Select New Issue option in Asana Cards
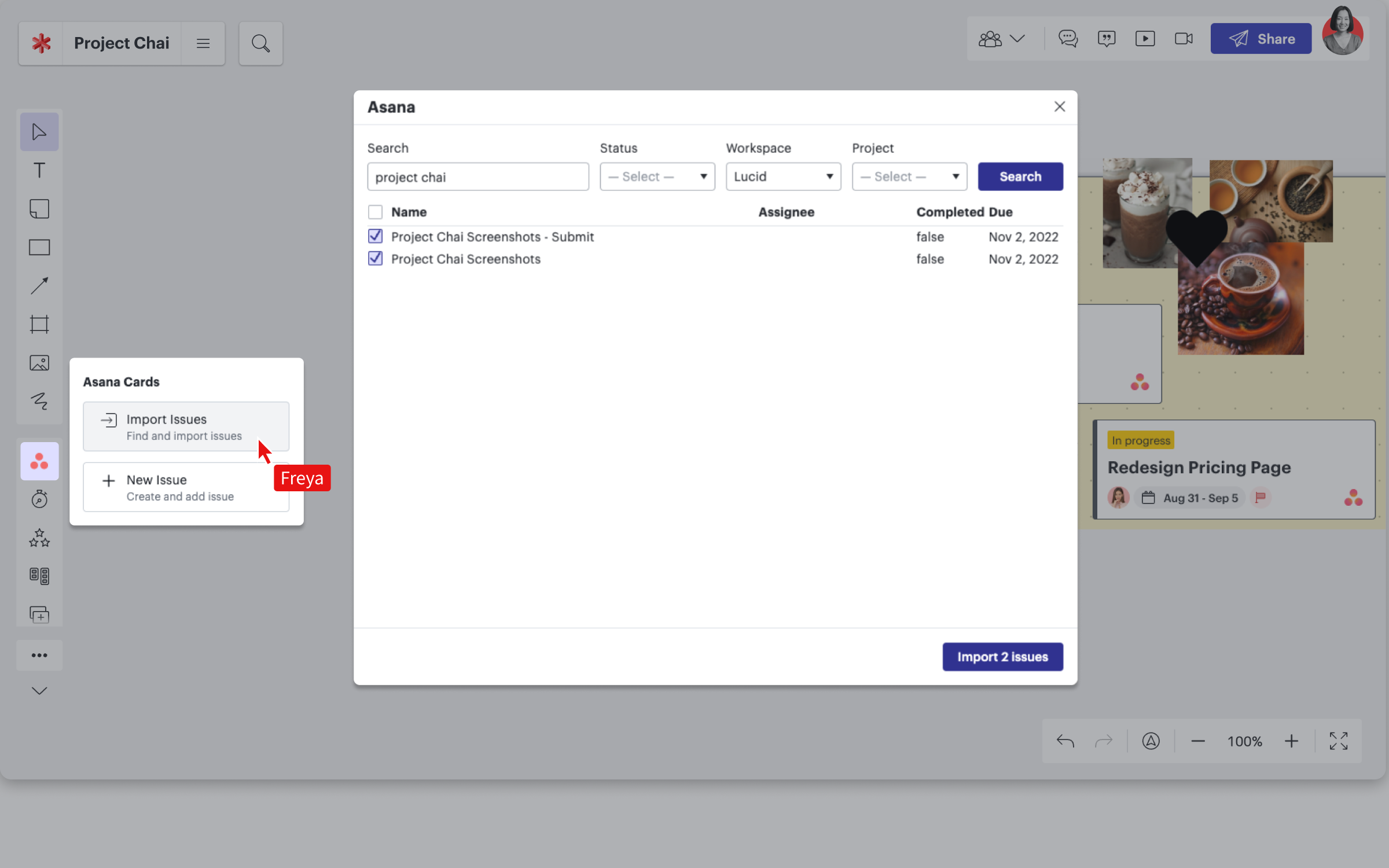This screenshot has height=868, width=1389. [186, 487]
